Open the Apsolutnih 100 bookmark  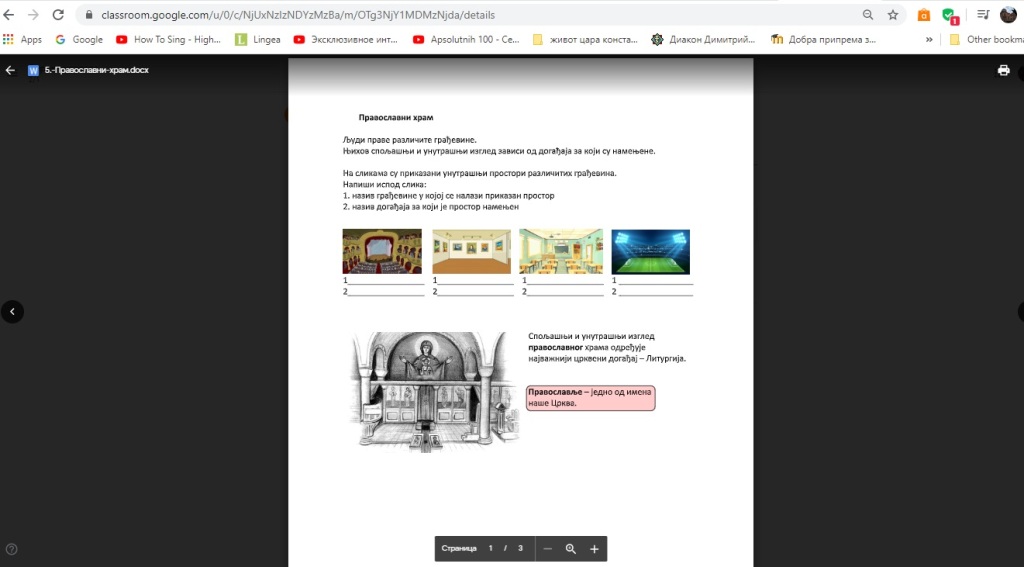pyautogui.click(x=466, y=39)
